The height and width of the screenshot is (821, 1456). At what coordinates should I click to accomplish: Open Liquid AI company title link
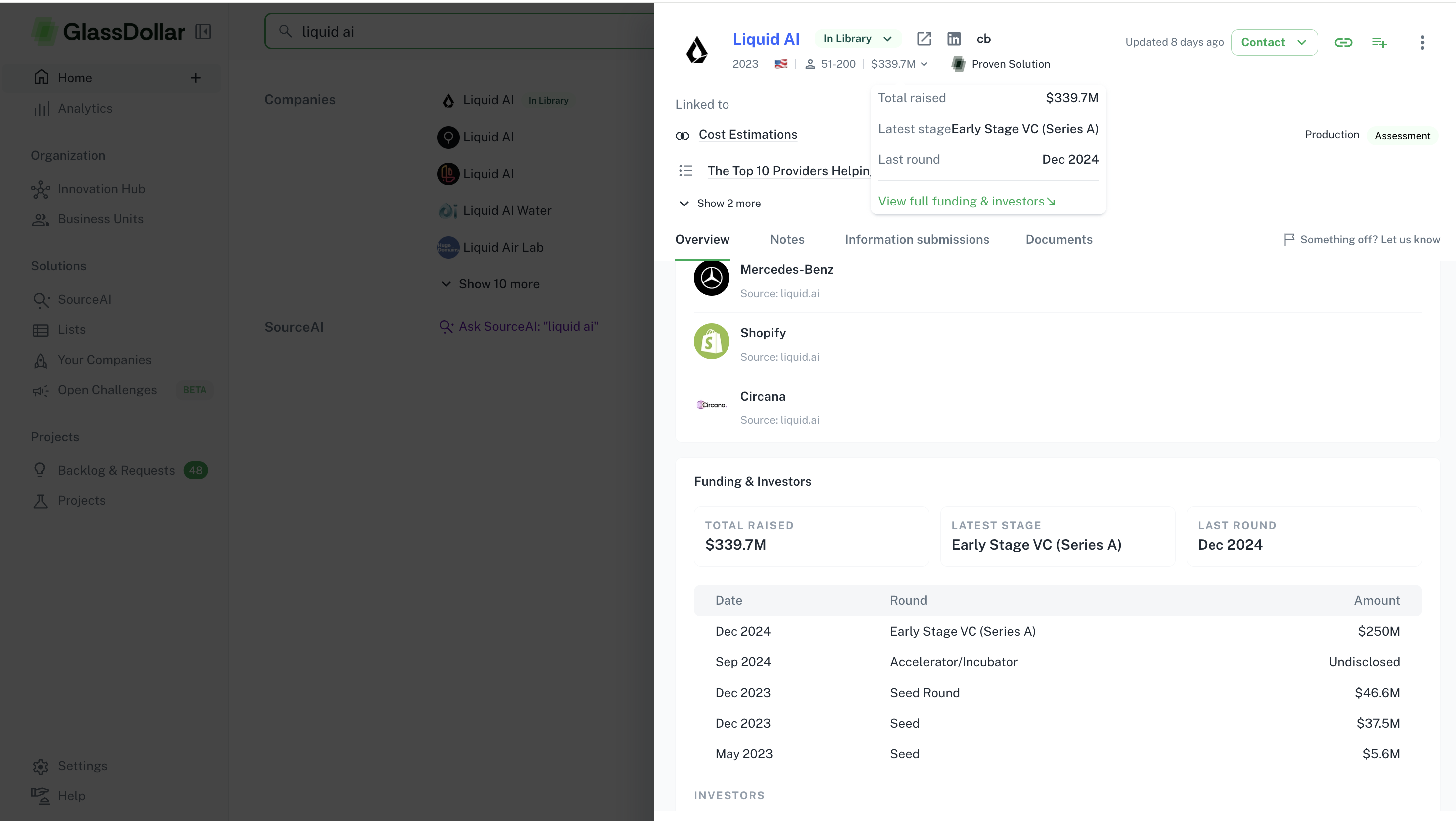coord(766,39)
